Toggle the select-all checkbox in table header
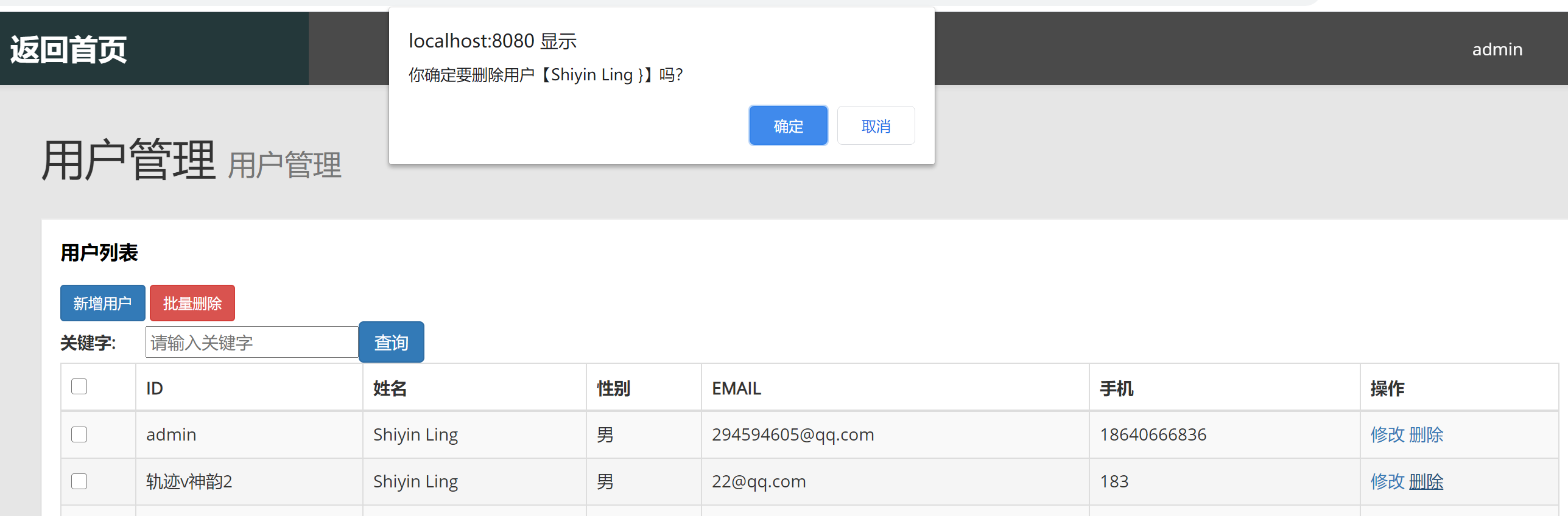The image size is (1568, 516). [79, 387]
